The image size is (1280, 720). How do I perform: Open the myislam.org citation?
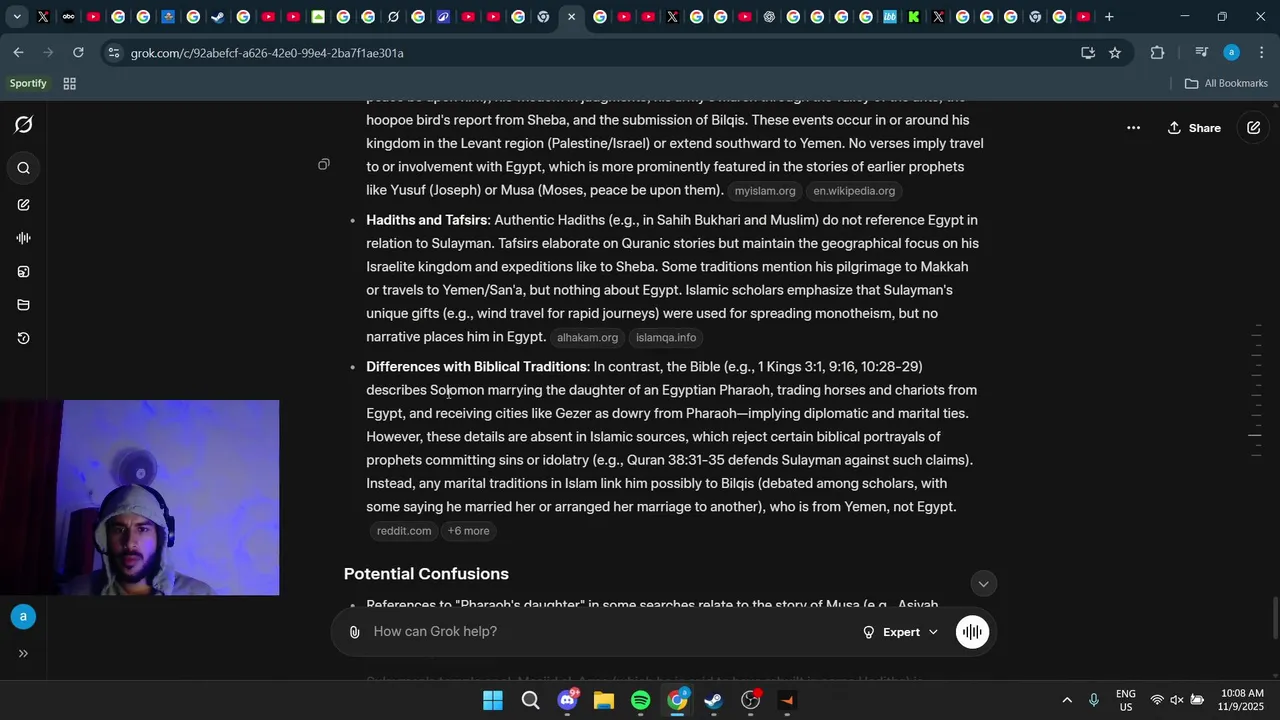pos(765,191)
